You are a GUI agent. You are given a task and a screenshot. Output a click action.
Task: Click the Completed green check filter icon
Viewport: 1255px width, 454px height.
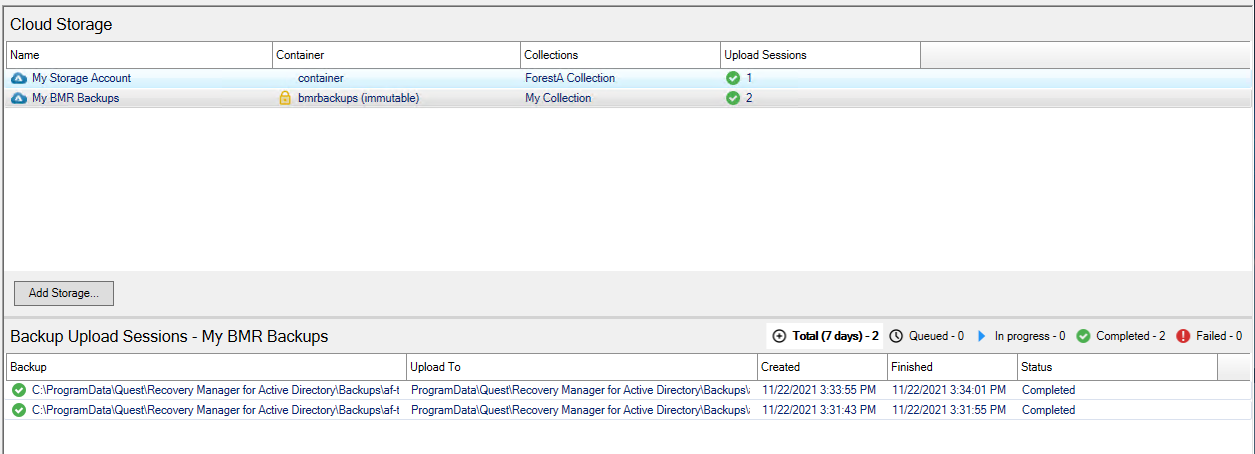pyautogui.click(x=1083, y=337)
